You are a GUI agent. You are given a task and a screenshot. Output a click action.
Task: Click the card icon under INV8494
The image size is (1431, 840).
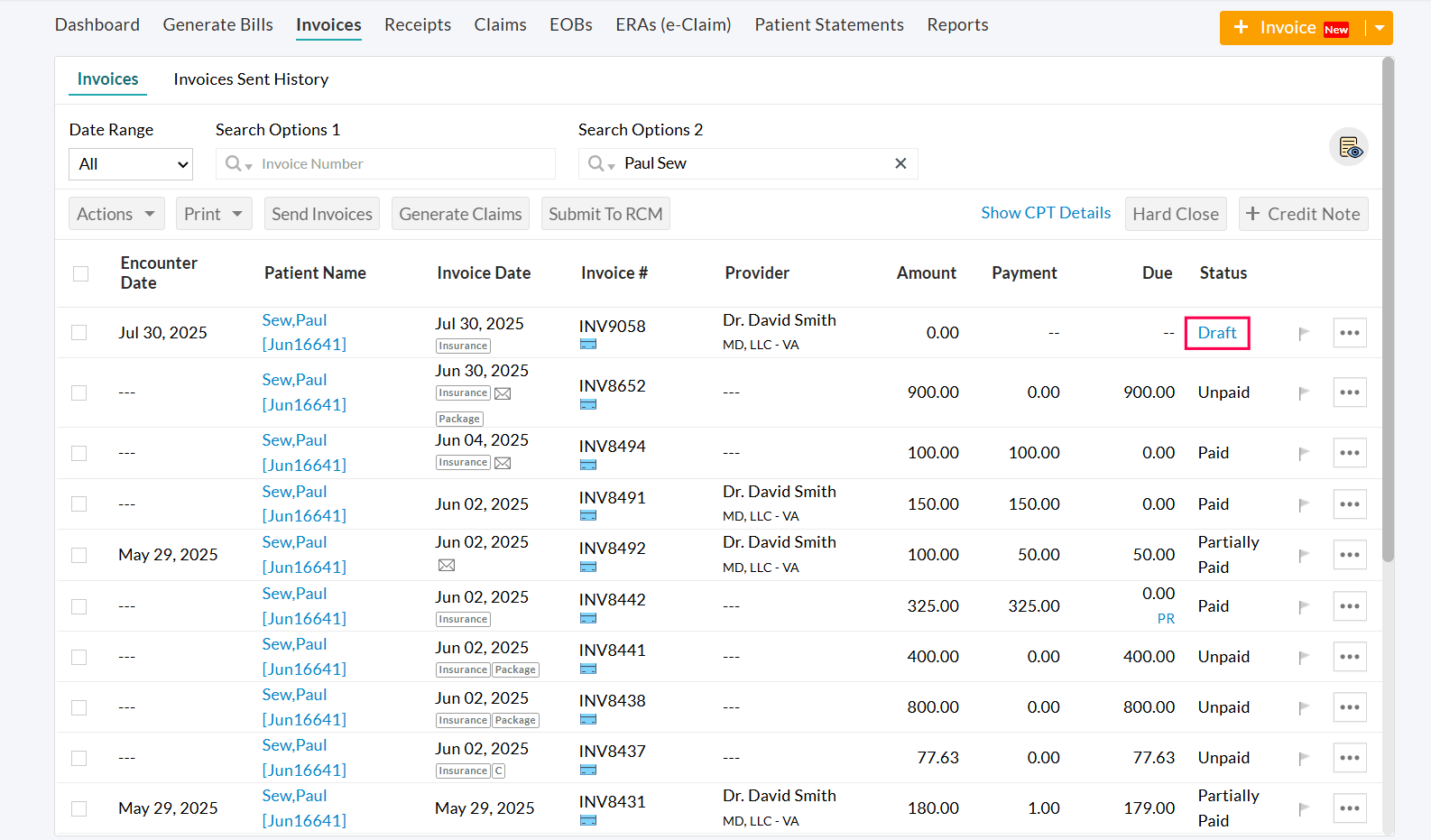point(588,465)
